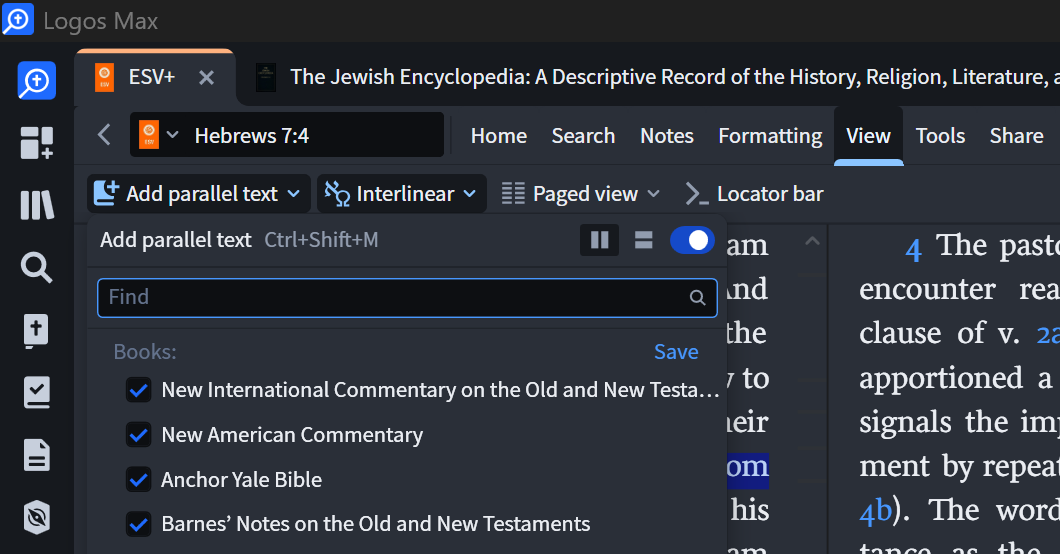Open the Library icon in sidebar
1060x554 pixels.
(x=36, y=206)
